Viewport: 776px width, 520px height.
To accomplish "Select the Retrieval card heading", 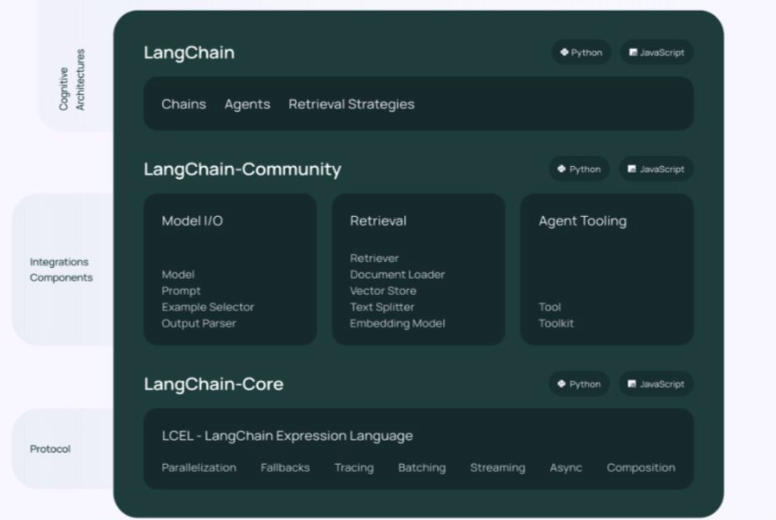I will tap(378, 221).
